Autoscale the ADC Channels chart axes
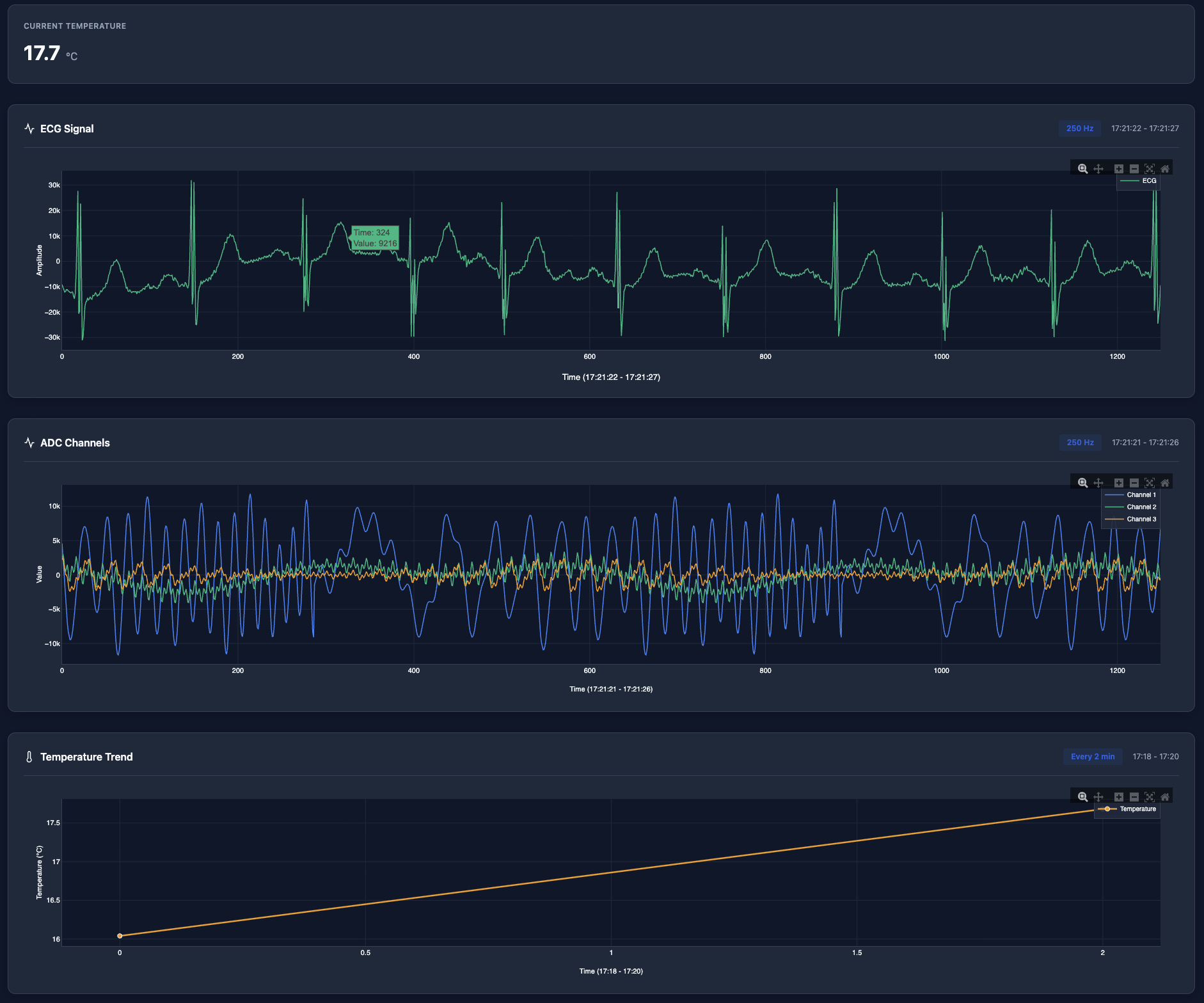 (1150, 483)
